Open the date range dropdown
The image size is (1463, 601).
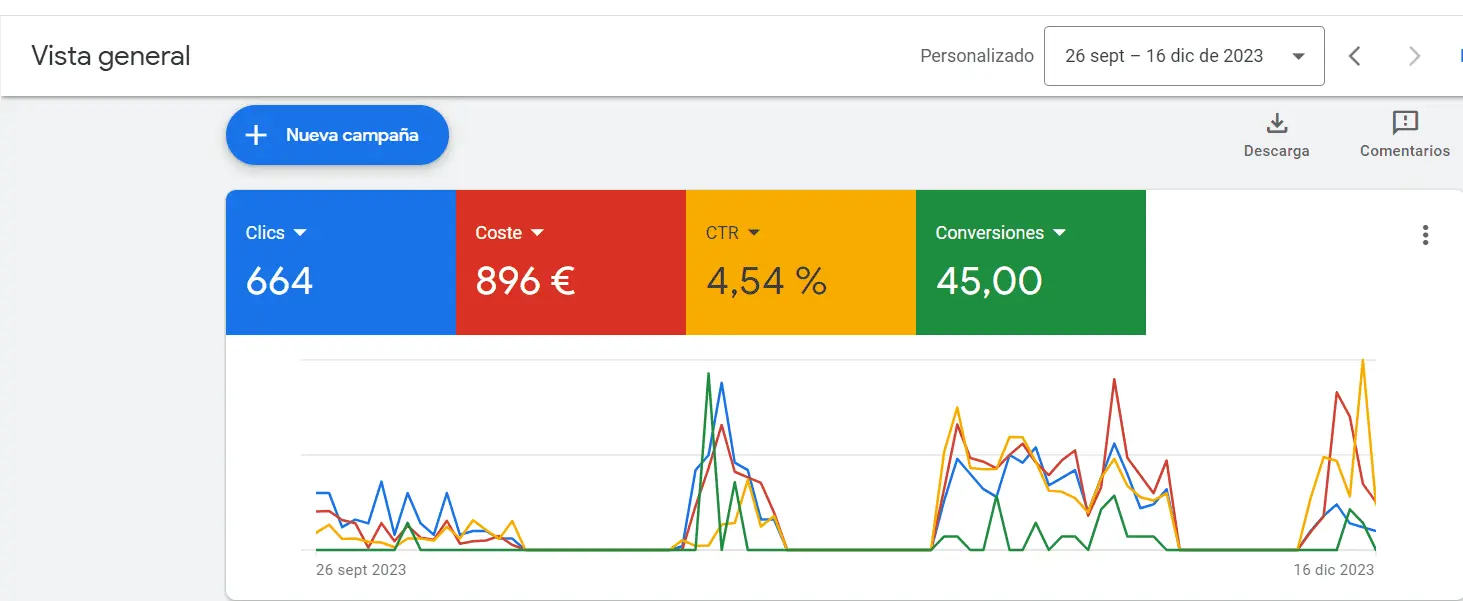(1184, 56)
